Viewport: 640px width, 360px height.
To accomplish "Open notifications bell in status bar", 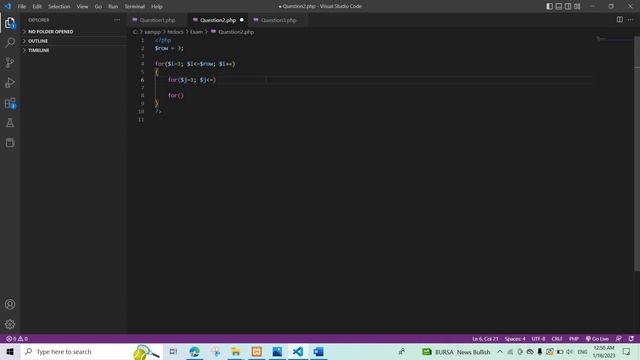I will pos(631,339).
